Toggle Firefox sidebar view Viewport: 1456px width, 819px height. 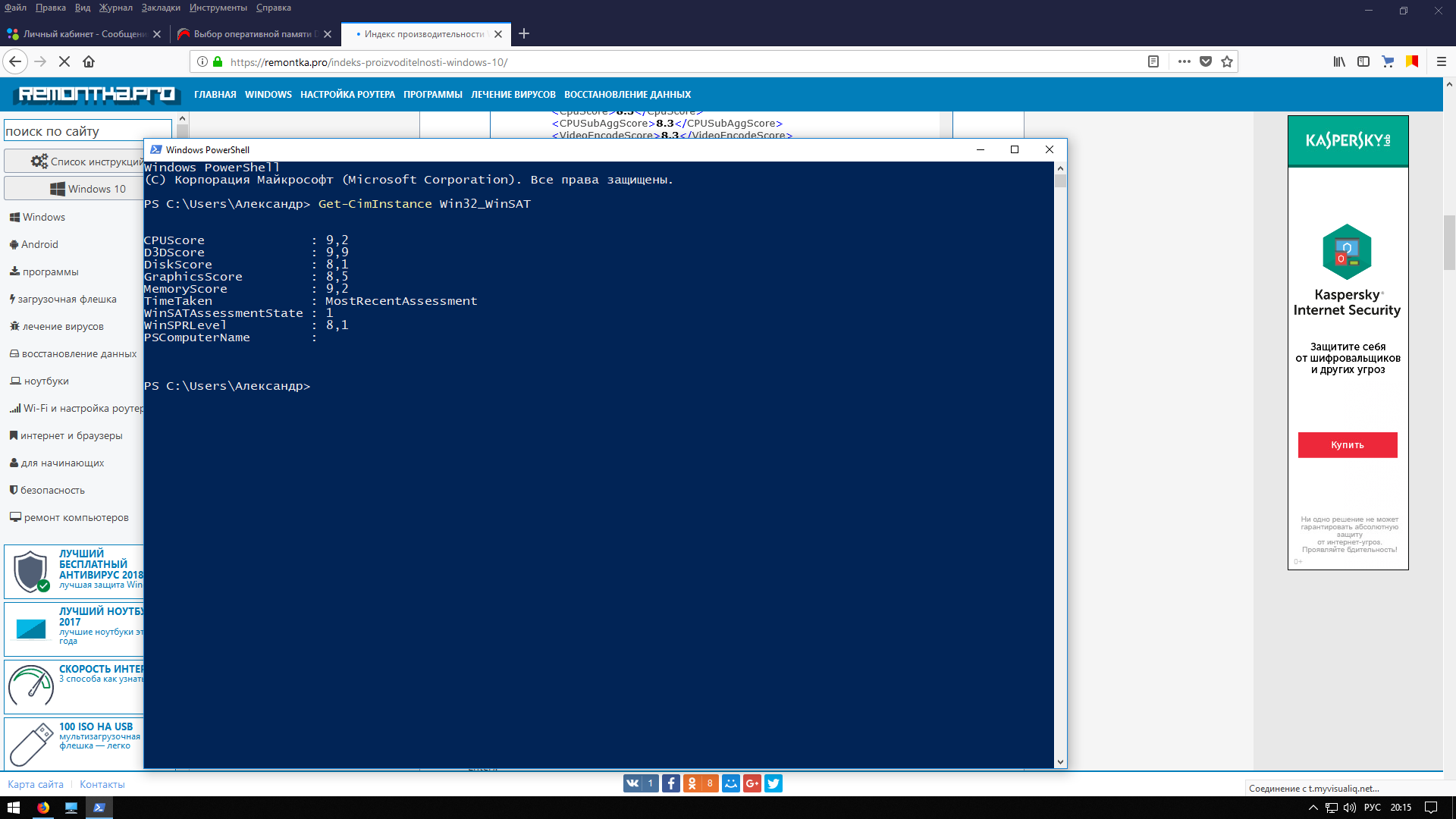point(1363,62)
